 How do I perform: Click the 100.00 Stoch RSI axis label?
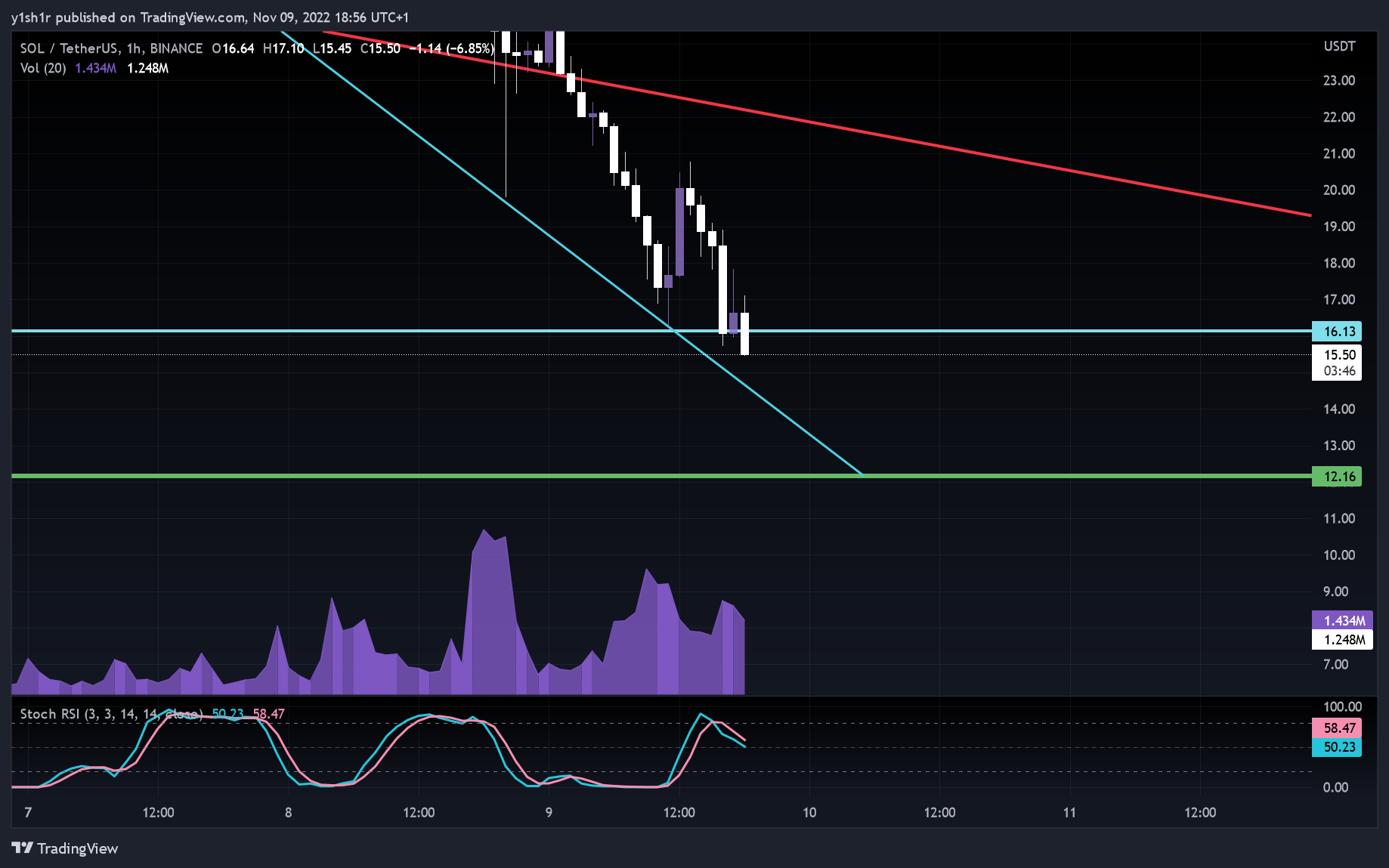coord(1342,706)
